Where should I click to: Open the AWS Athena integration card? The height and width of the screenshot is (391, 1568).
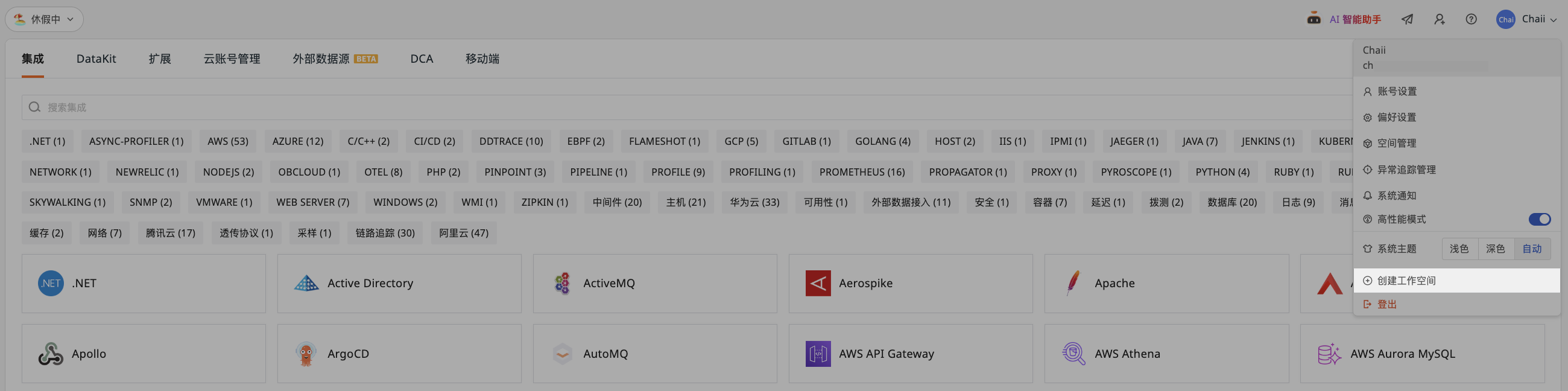point(1166,354)
